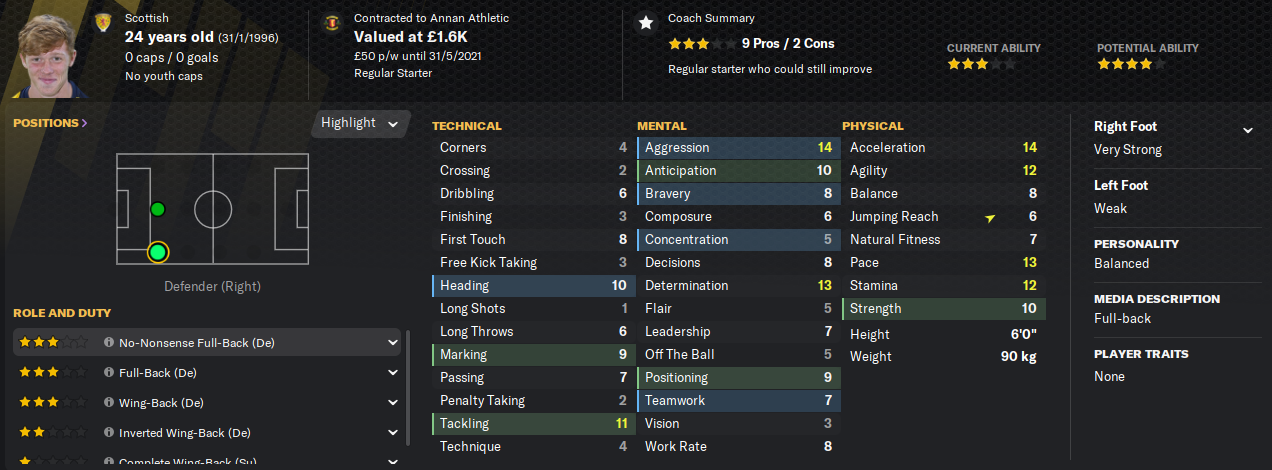Click the yellow arrow icon next to Jumping Reach
1272x470 pixels.
coord(990,217)
